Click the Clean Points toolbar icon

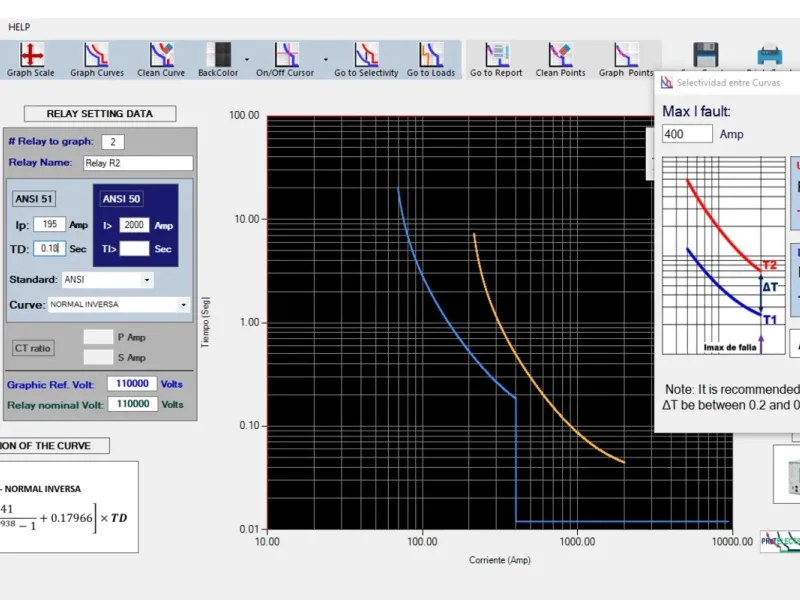coord(561,60)
